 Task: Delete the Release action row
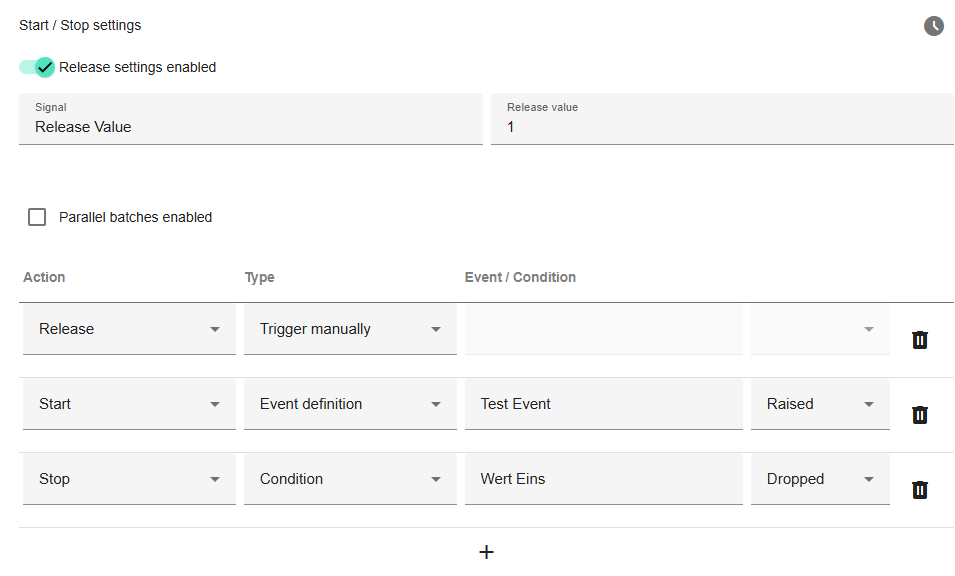[920, 340]
